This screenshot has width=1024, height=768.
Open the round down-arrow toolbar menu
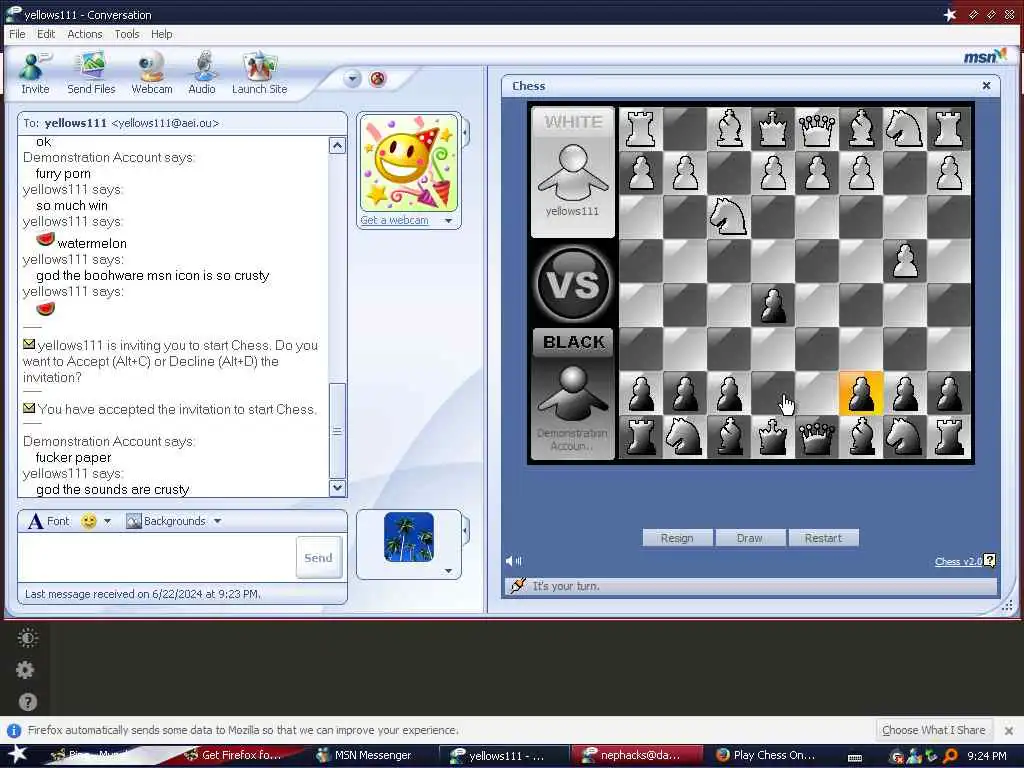click(352, 79)
